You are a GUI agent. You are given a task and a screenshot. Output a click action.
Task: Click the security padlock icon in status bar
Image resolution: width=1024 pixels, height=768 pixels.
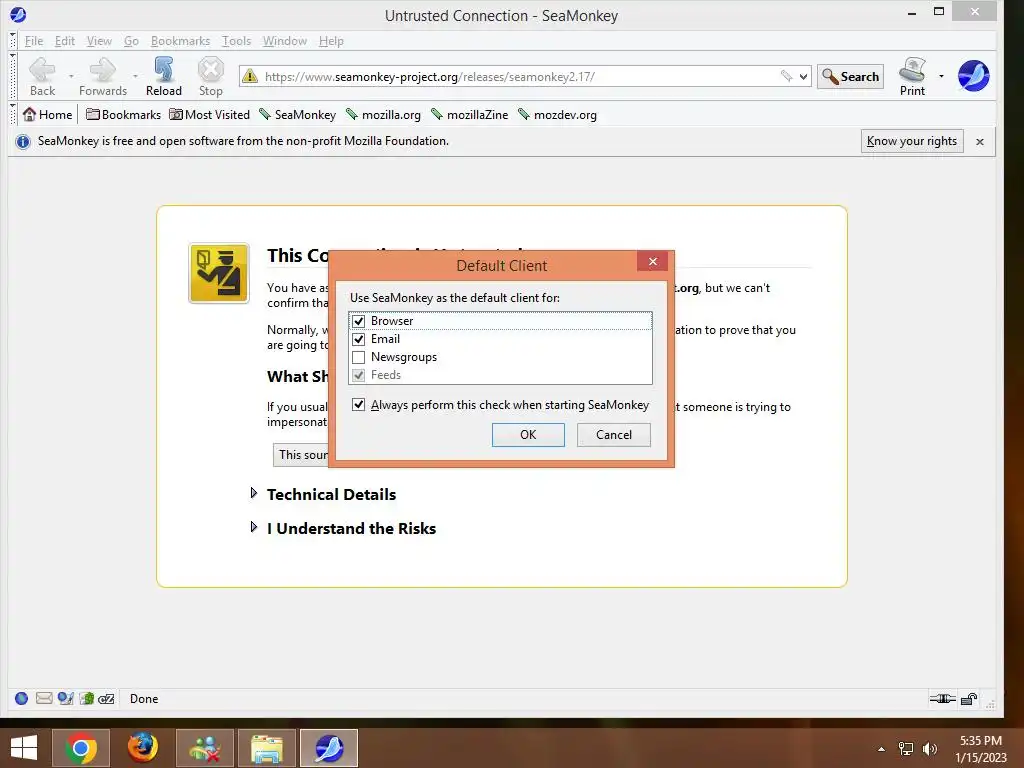click(969, 699)
